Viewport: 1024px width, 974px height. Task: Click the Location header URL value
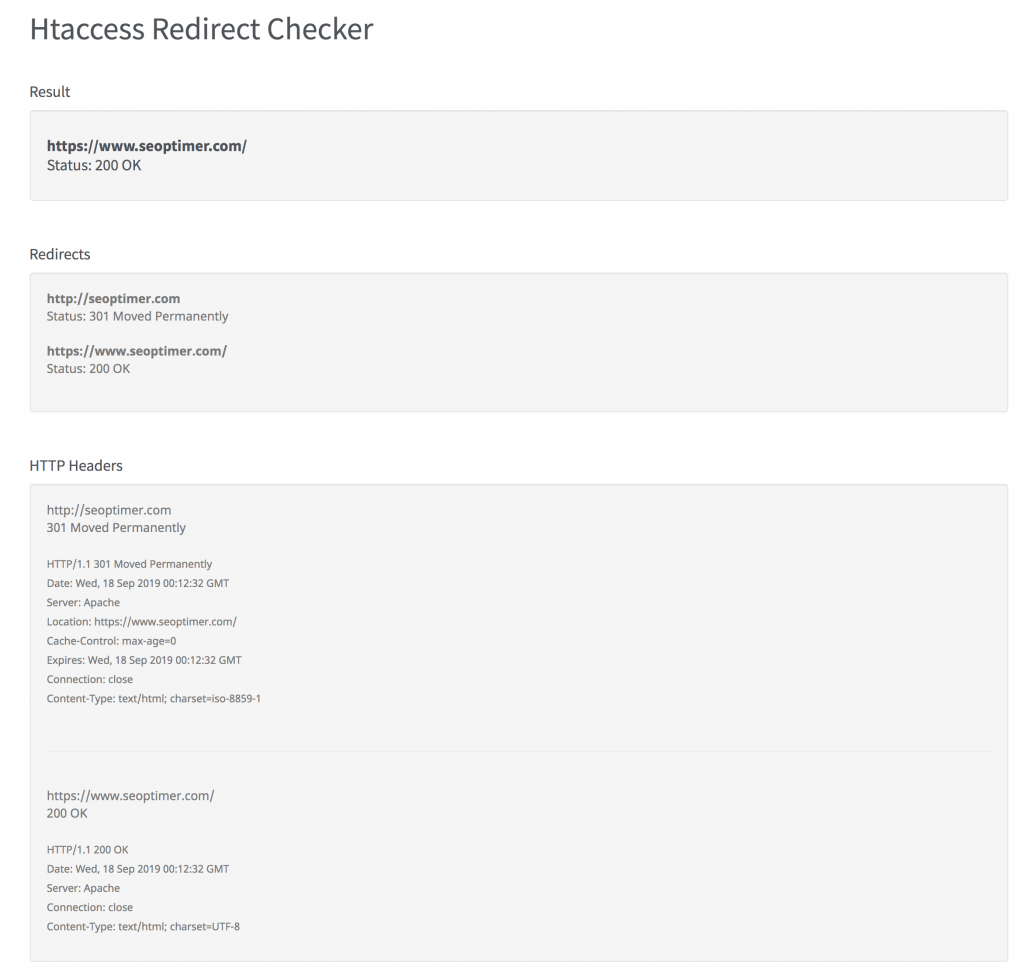click(x=165, y=622)
